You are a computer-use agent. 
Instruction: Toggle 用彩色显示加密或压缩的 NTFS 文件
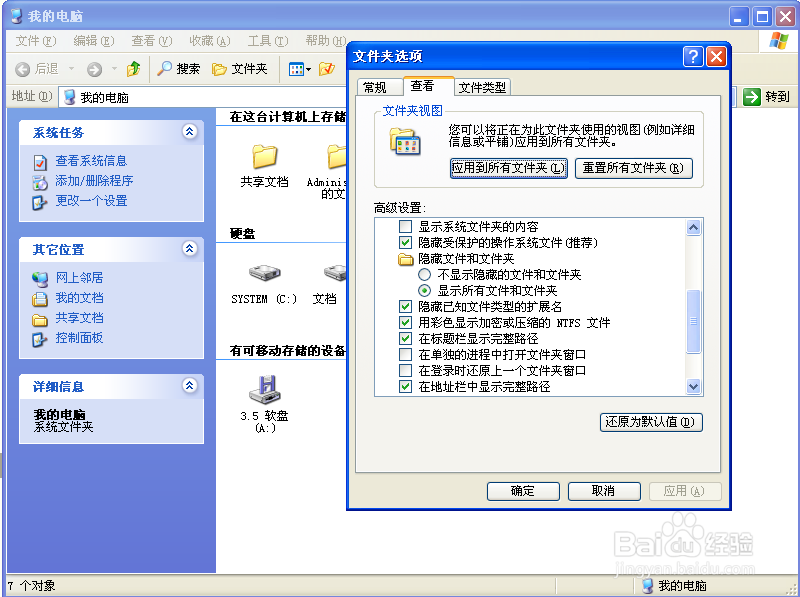tap(405, 322)
